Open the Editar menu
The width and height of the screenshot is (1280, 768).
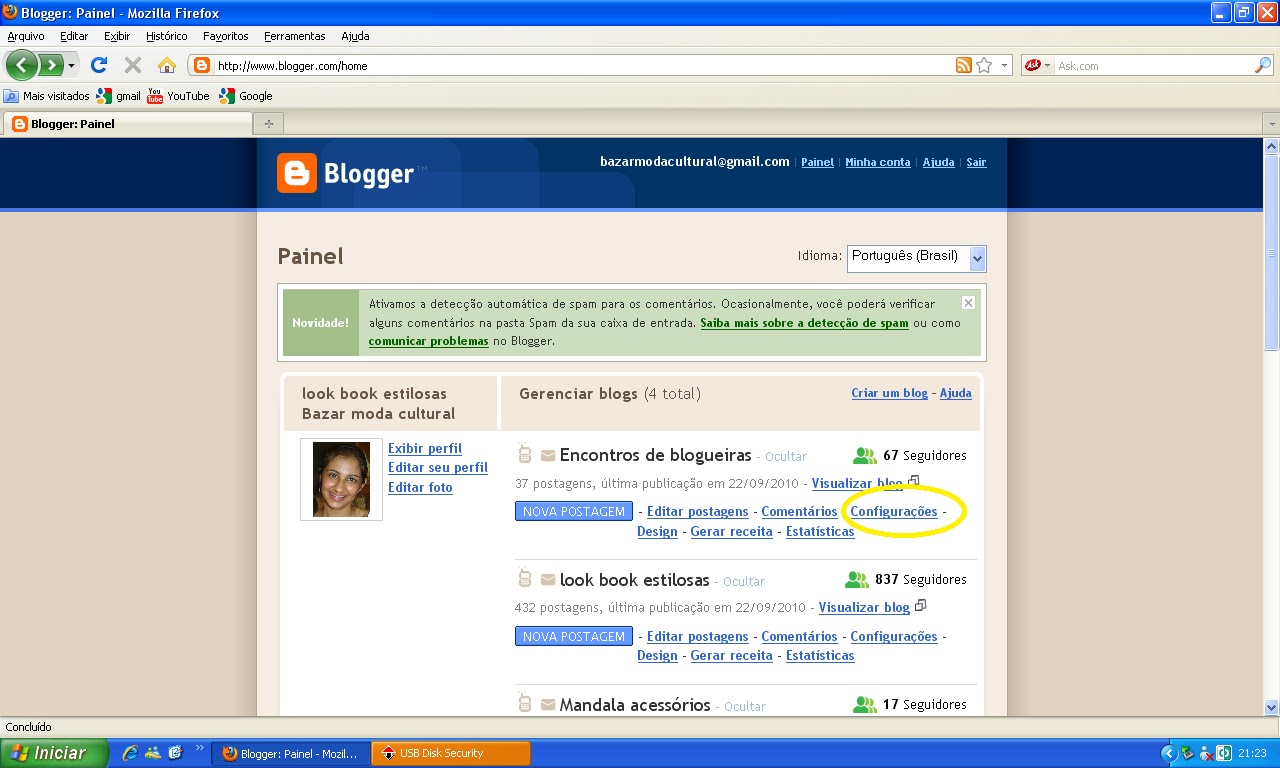point(74,36)
